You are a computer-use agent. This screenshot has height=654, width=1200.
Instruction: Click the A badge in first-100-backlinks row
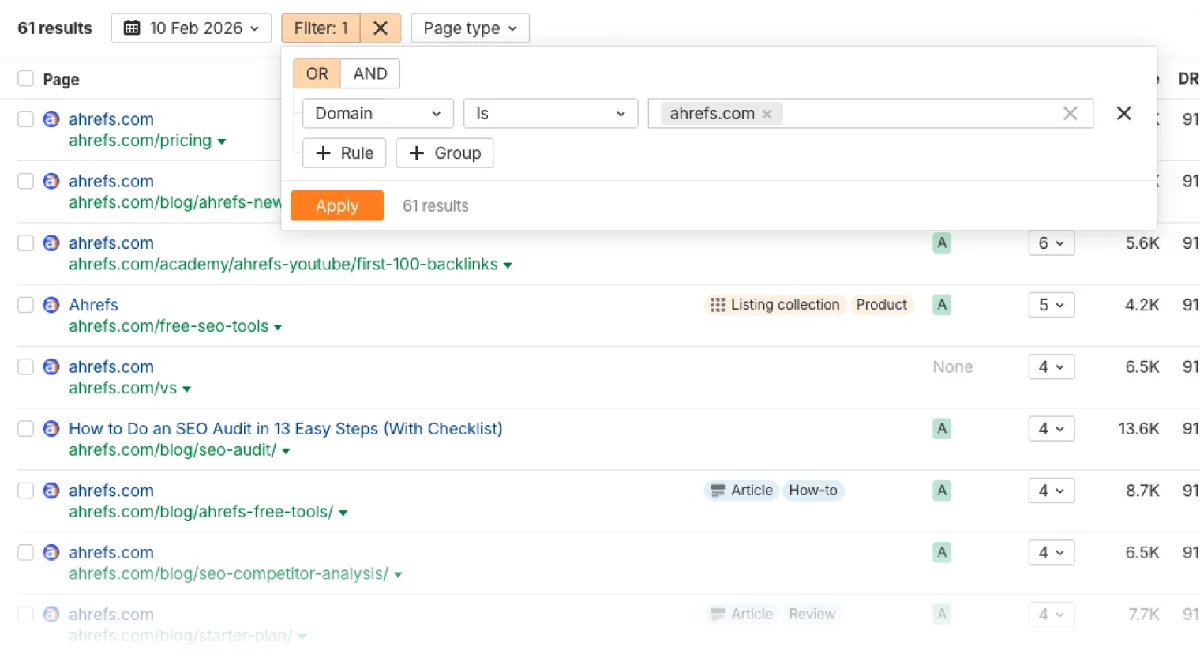[x=941, y=243]
